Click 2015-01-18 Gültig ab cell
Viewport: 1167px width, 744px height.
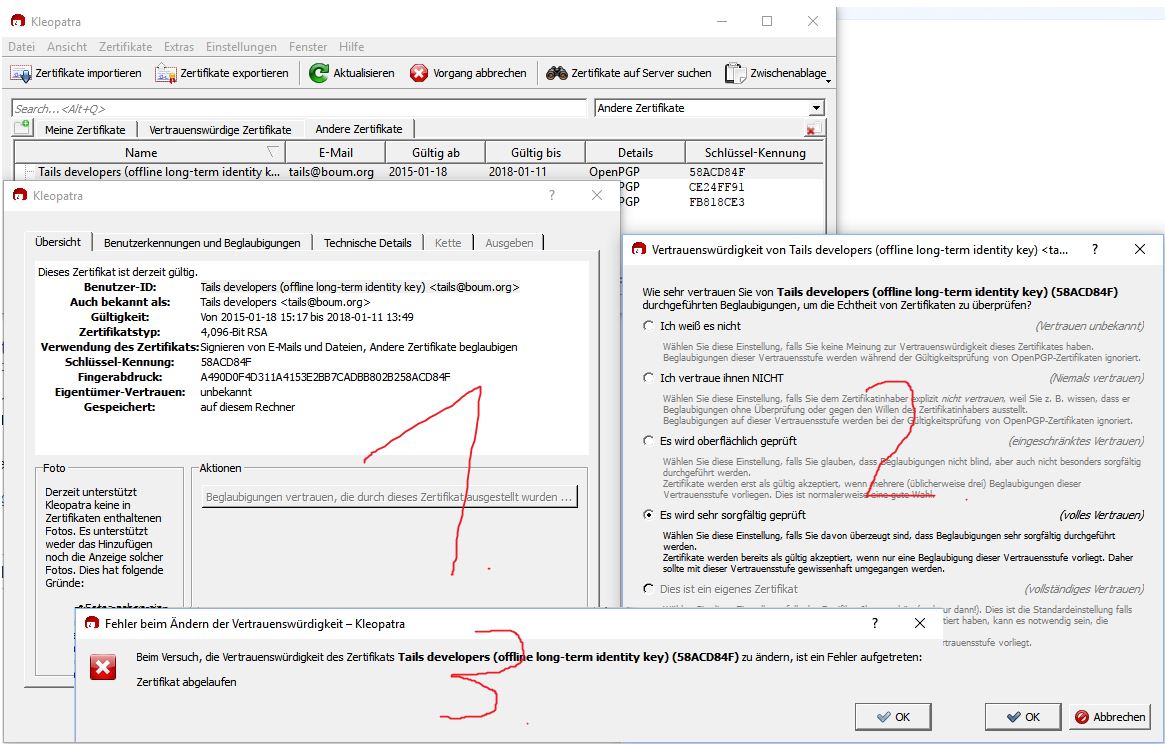[418, 172]
